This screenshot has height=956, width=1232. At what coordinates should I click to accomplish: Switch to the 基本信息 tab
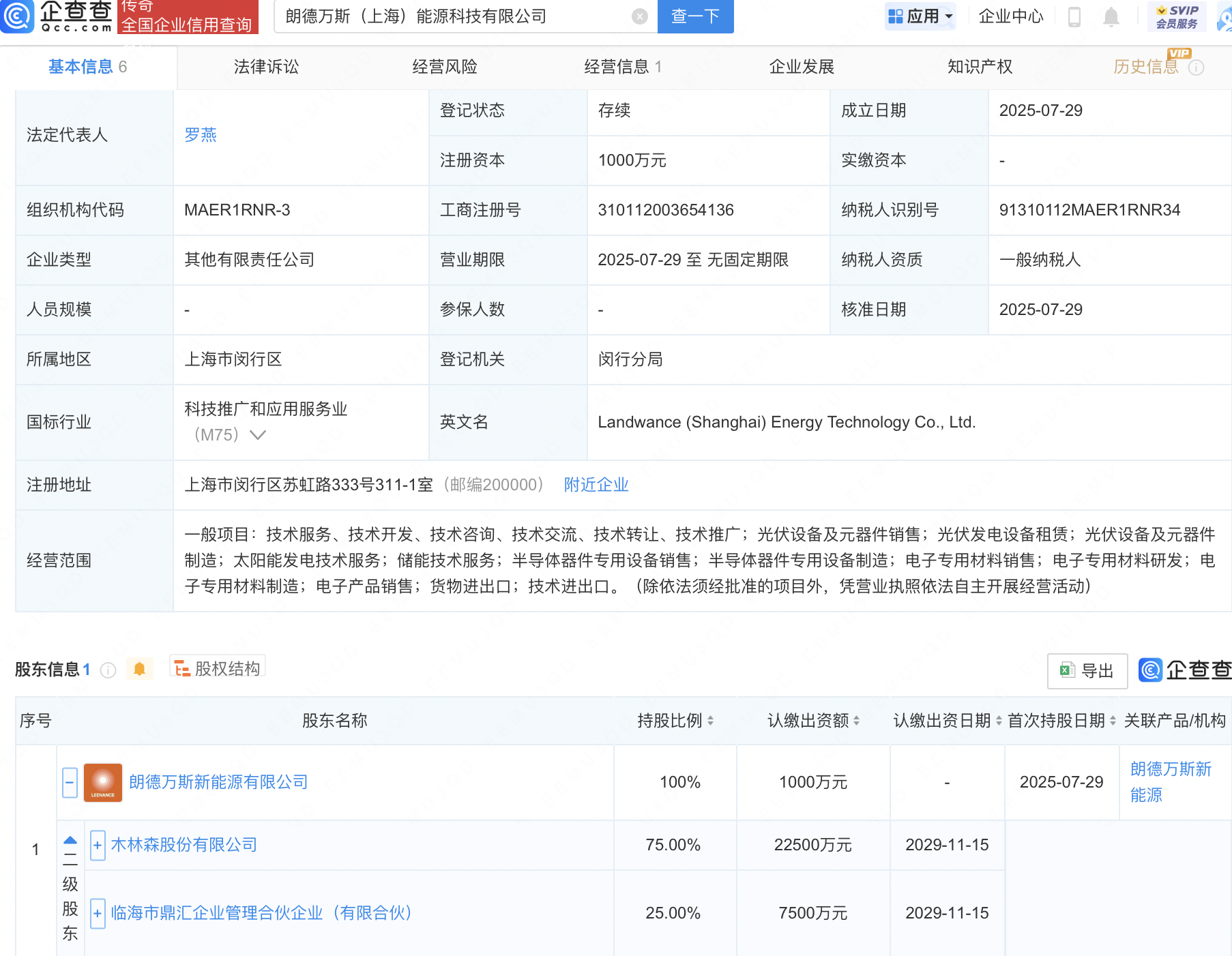coord(87,67)
